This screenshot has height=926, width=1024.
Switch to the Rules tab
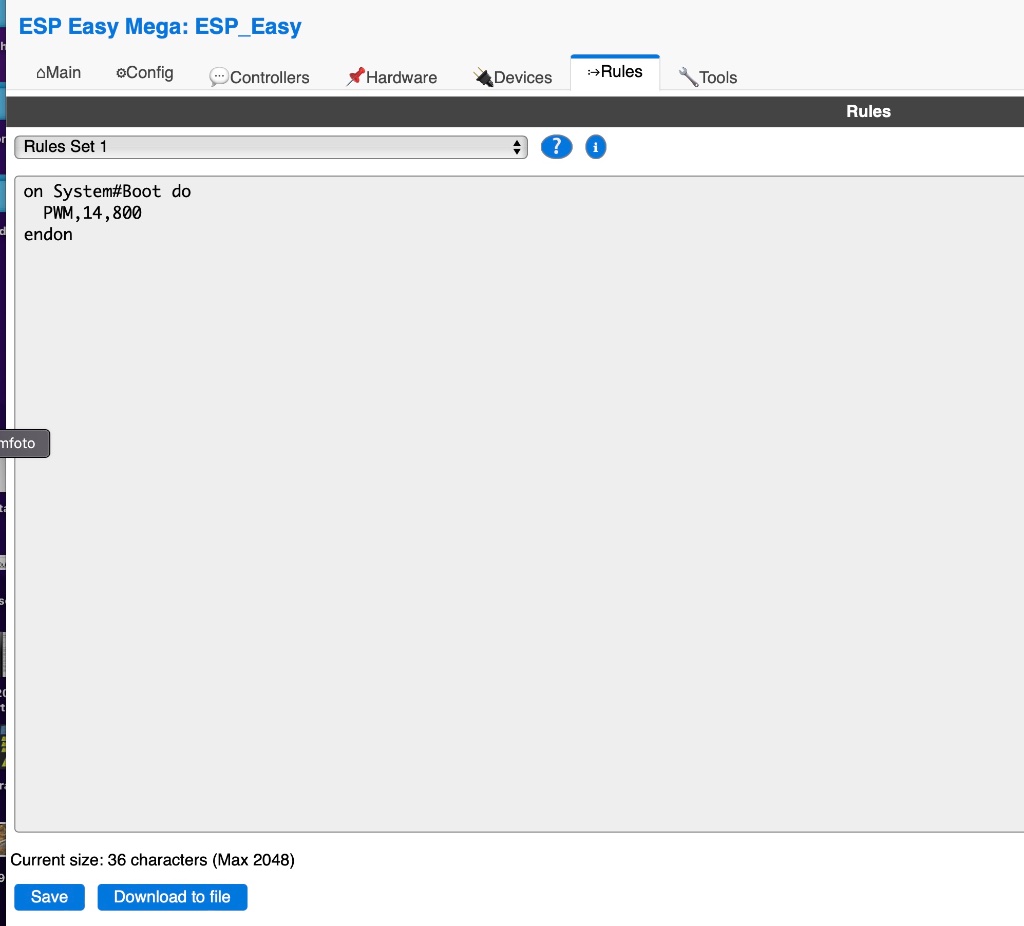point(614,72)
